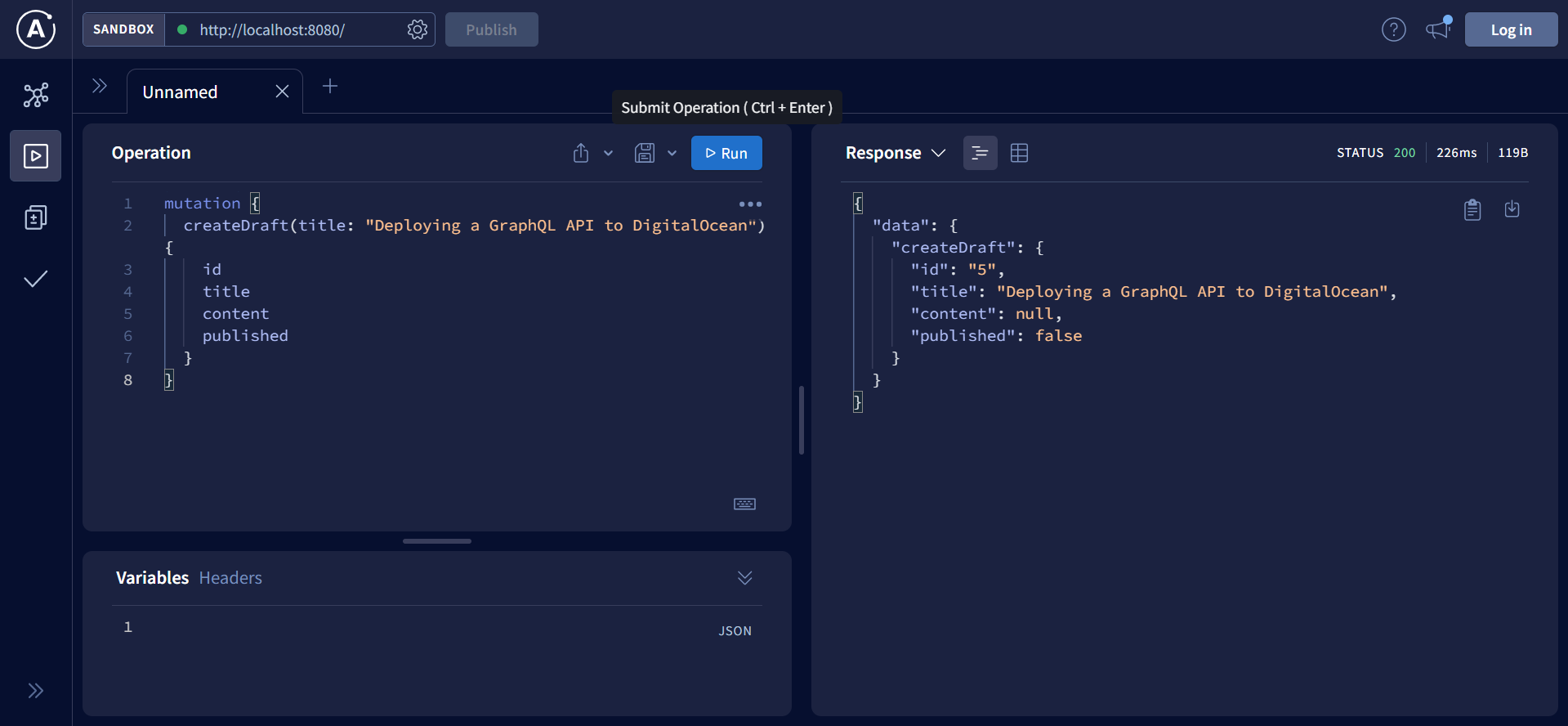Collapse the Variables panel chevron
The height and width of the screenshot is (726, 1568).
(x=745, y=578)
